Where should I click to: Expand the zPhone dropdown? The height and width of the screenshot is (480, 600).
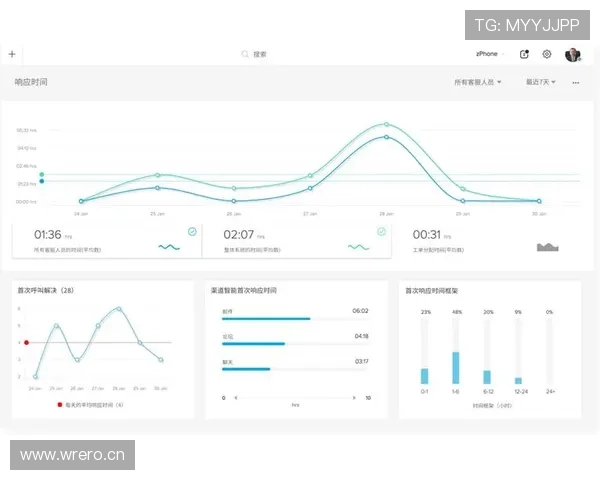click(x=490, y=54)
